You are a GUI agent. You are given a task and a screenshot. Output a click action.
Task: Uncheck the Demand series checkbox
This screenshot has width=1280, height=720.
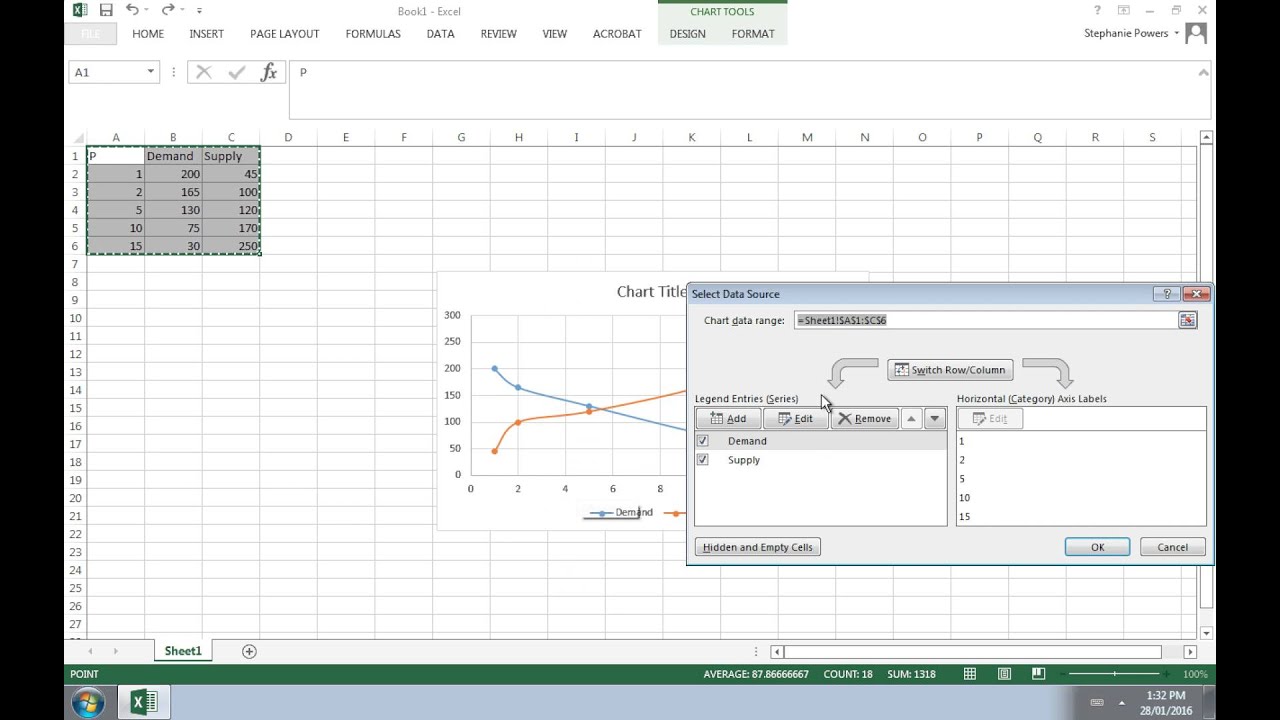pyautogui.click(x=702, y=441)
